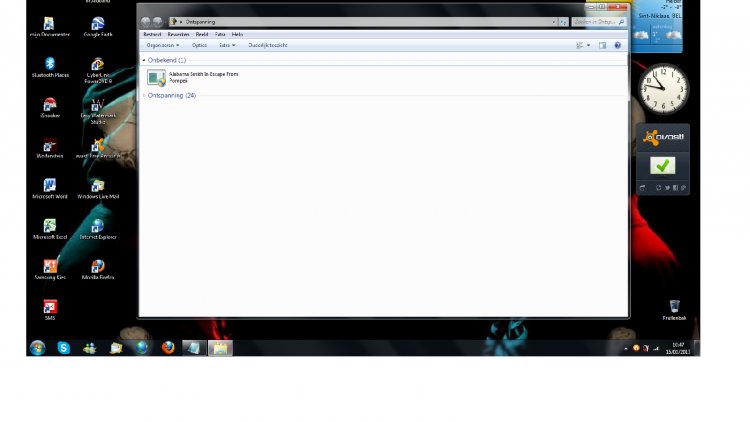Screen dimensions: 750x422
Task: Open the Prullenbak recycle bin
Action: tap(674, 310)
